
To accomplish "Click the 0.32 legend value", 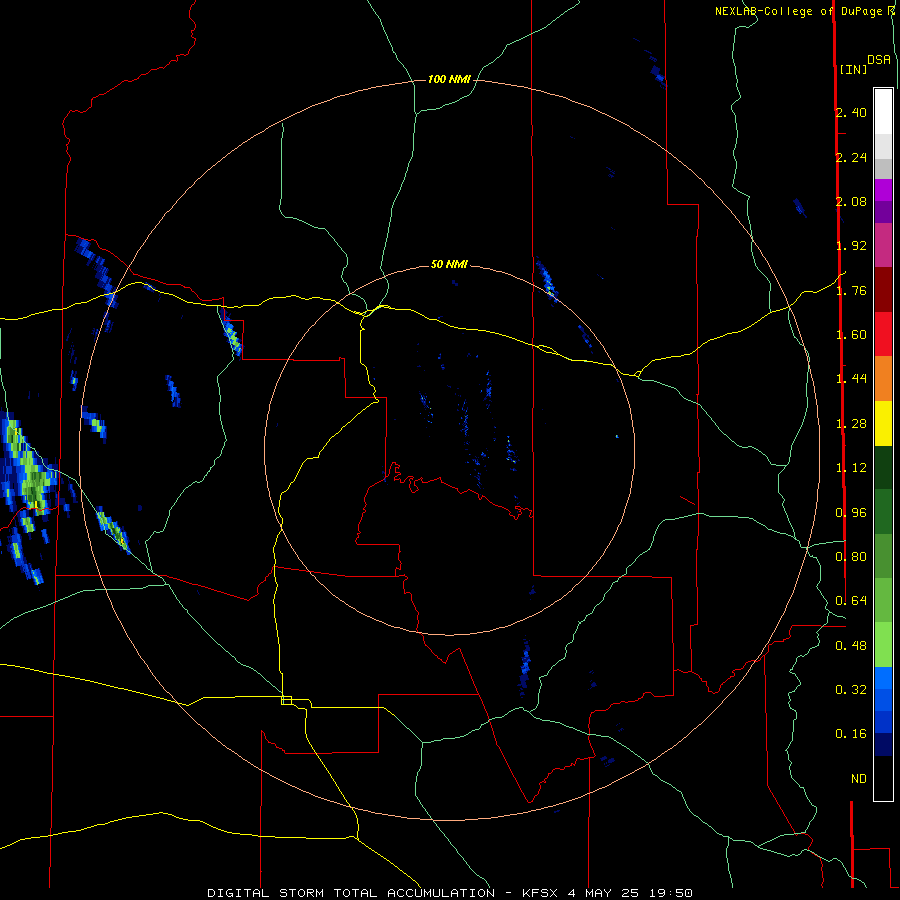I will pos(851,690).
